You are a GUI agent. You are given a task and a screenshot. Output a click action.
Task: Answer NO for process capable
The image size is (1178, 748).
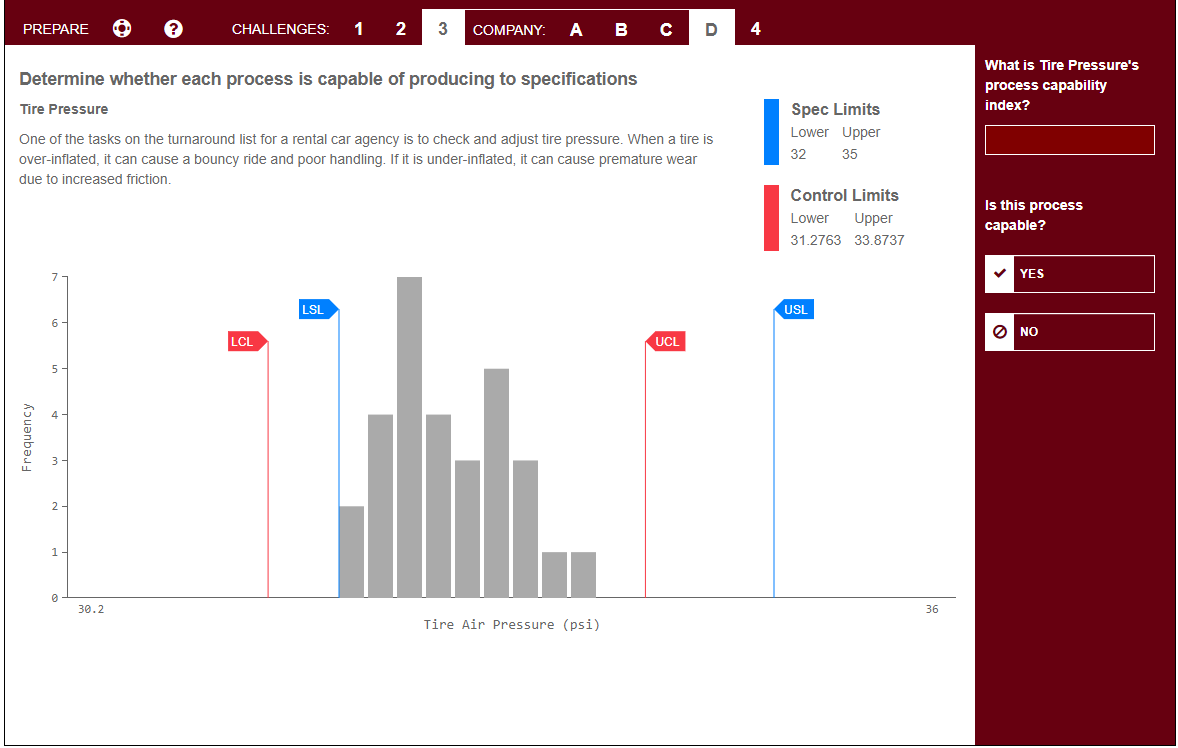(x=1070, y=332)
